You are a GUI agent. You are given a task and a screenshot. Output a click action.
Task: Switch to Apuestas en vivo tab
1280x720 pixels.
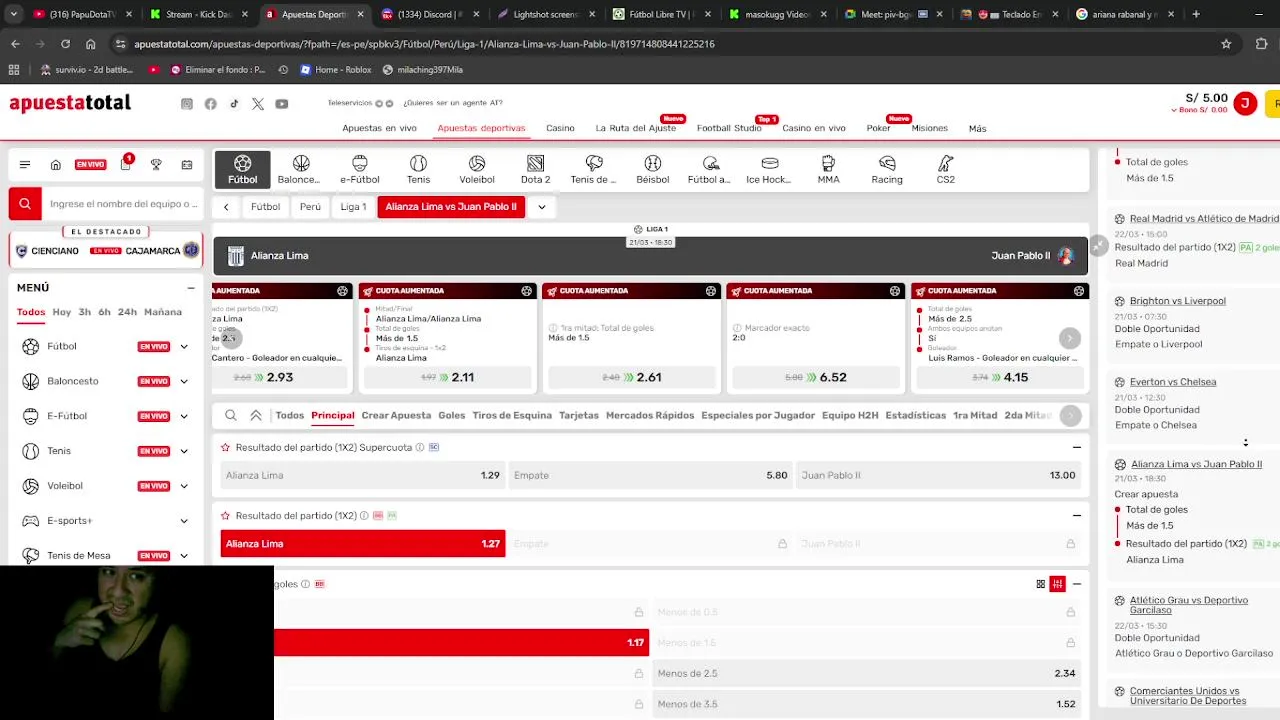(x=379, y=128)
